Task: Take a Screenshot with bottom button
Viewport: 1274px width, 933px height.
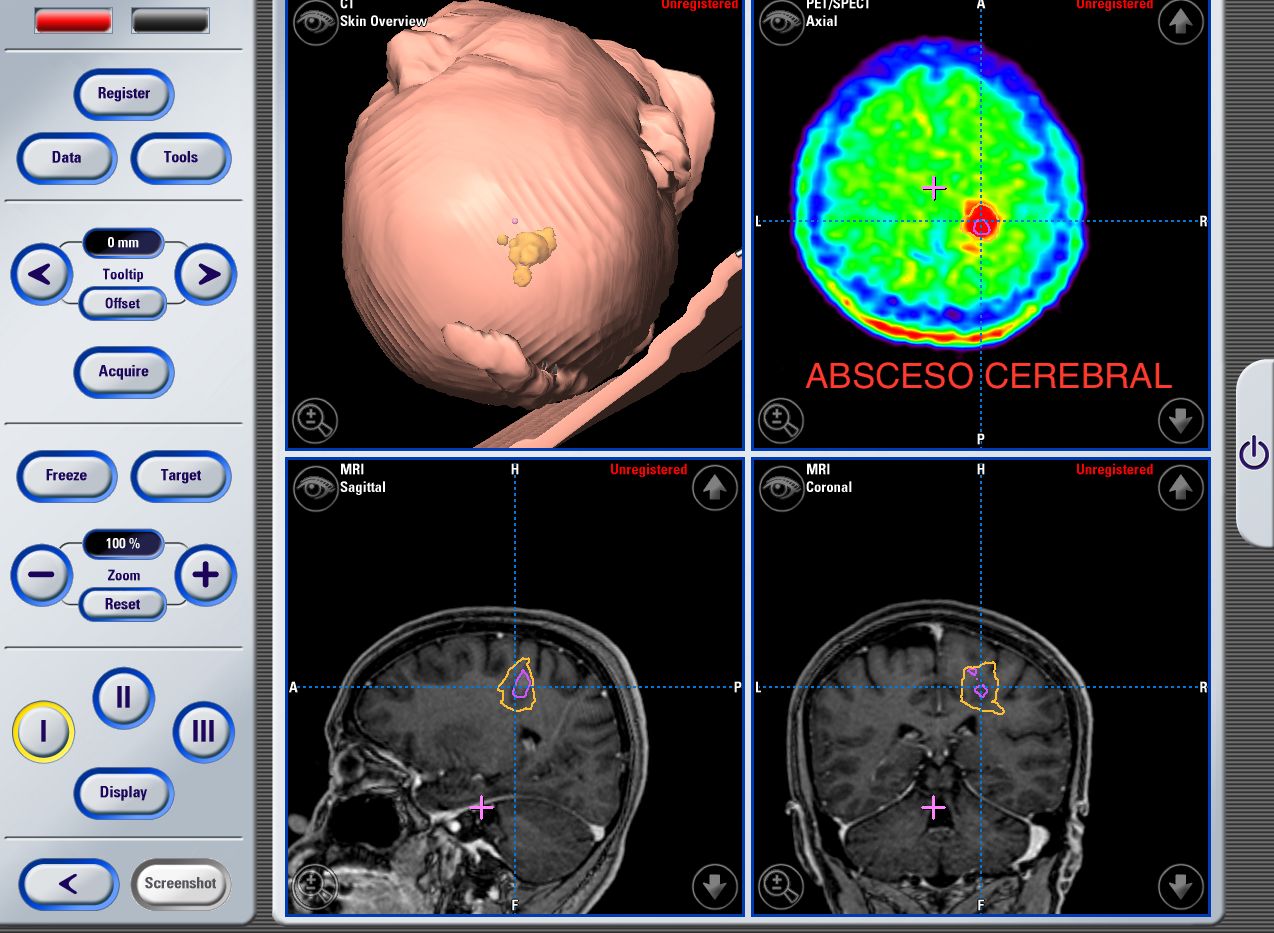Action: click(180, 883)
